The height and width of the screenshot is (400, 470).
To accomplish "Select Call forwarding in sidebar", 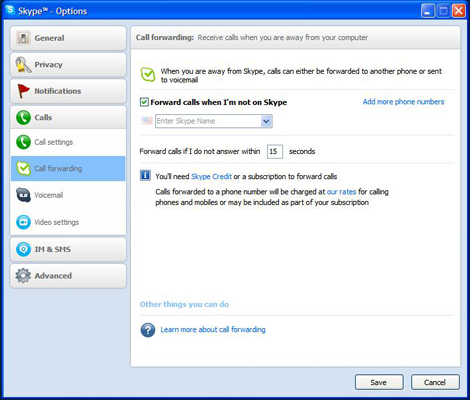I will (68, 168).
